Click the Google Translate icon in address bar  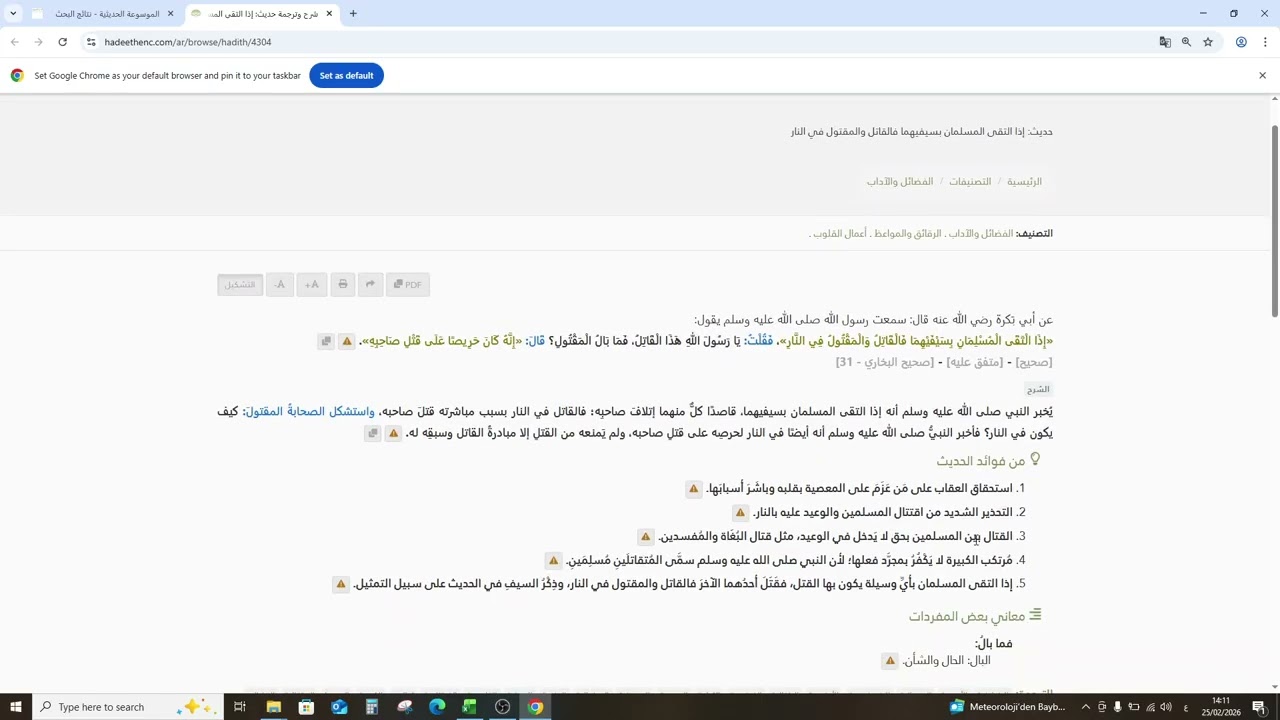(x=1165, y=42)
